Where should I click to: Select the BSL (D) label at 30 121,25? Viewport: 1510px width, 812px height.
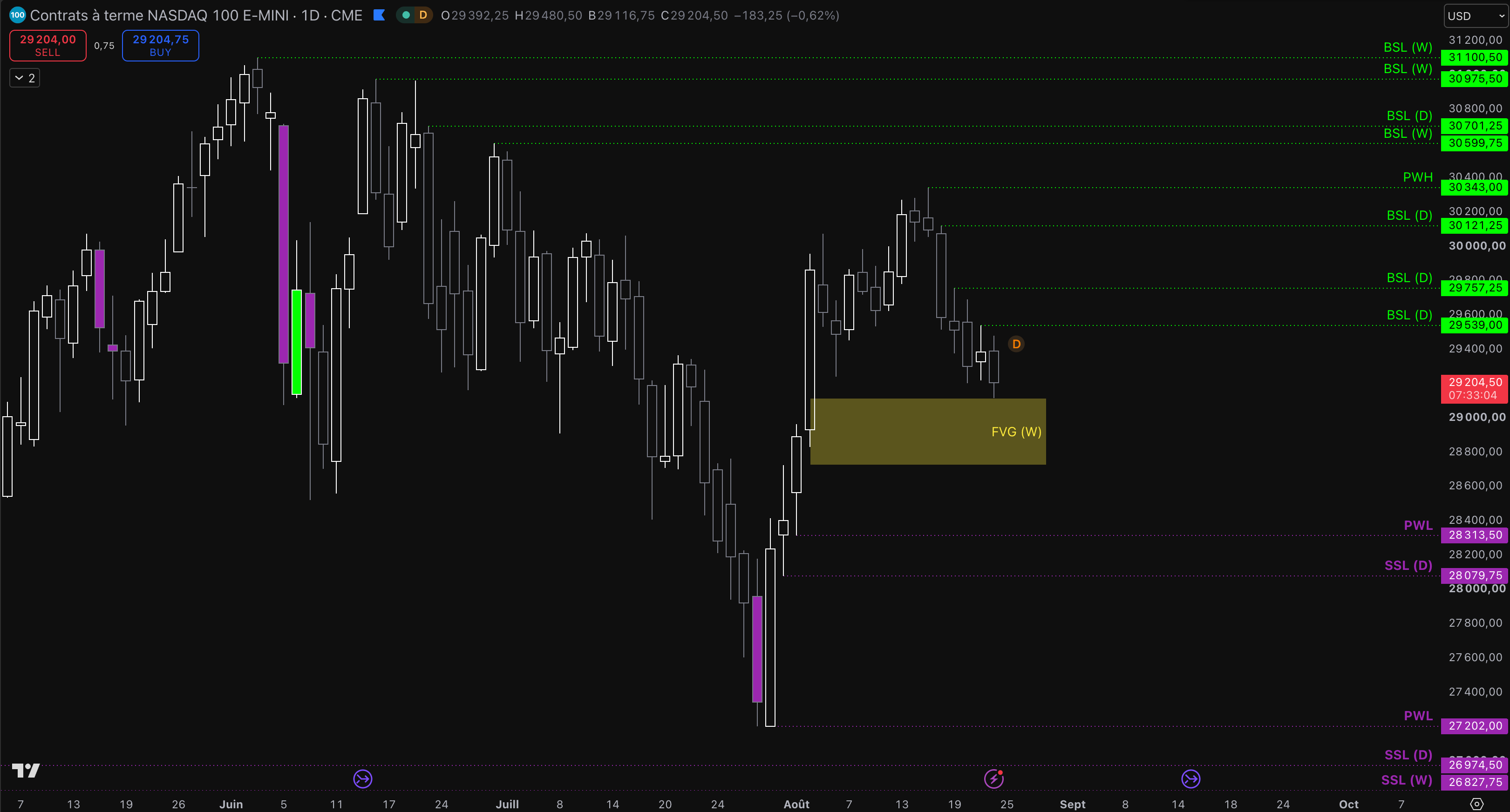point(1409,215)
